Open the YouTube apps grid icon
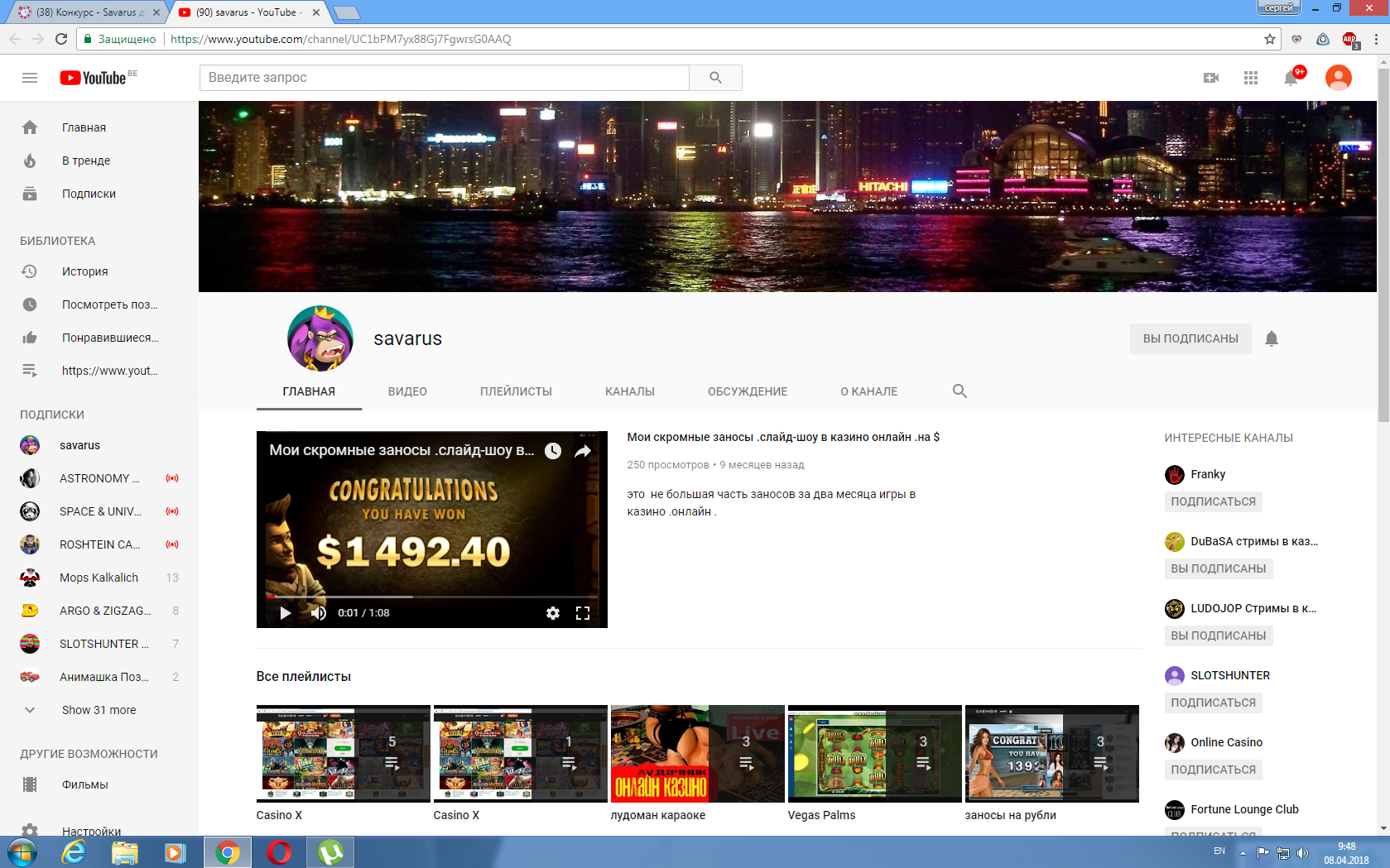 point(1250,78)
